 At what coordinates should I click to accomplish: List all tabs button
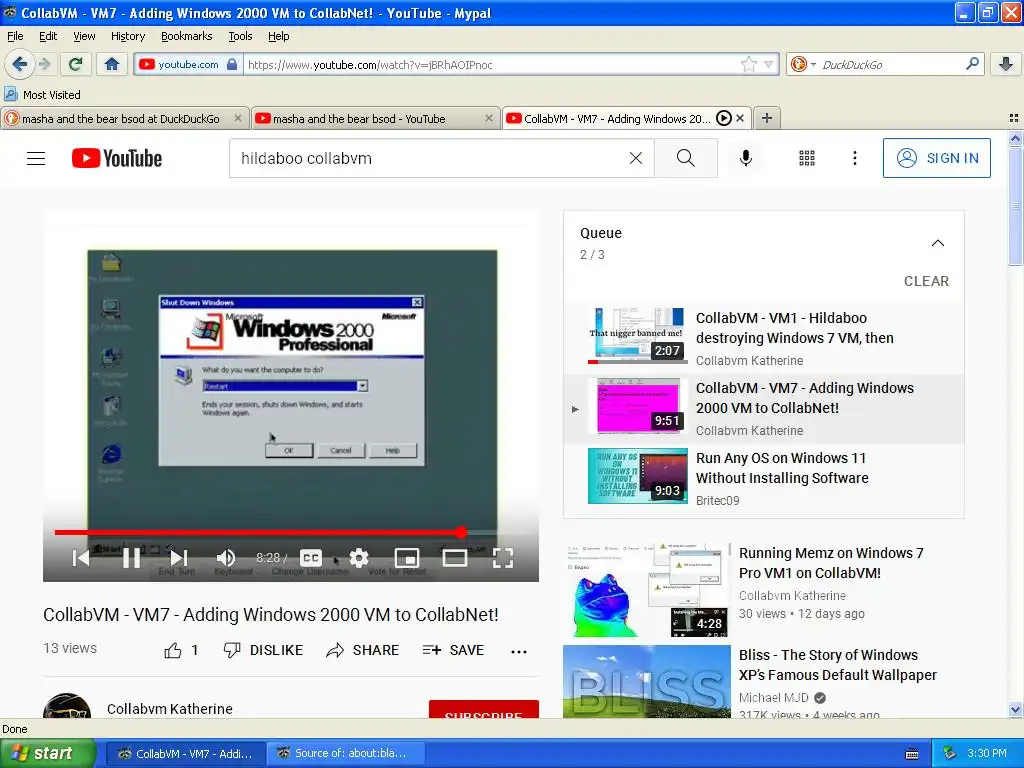point(1014,118)
